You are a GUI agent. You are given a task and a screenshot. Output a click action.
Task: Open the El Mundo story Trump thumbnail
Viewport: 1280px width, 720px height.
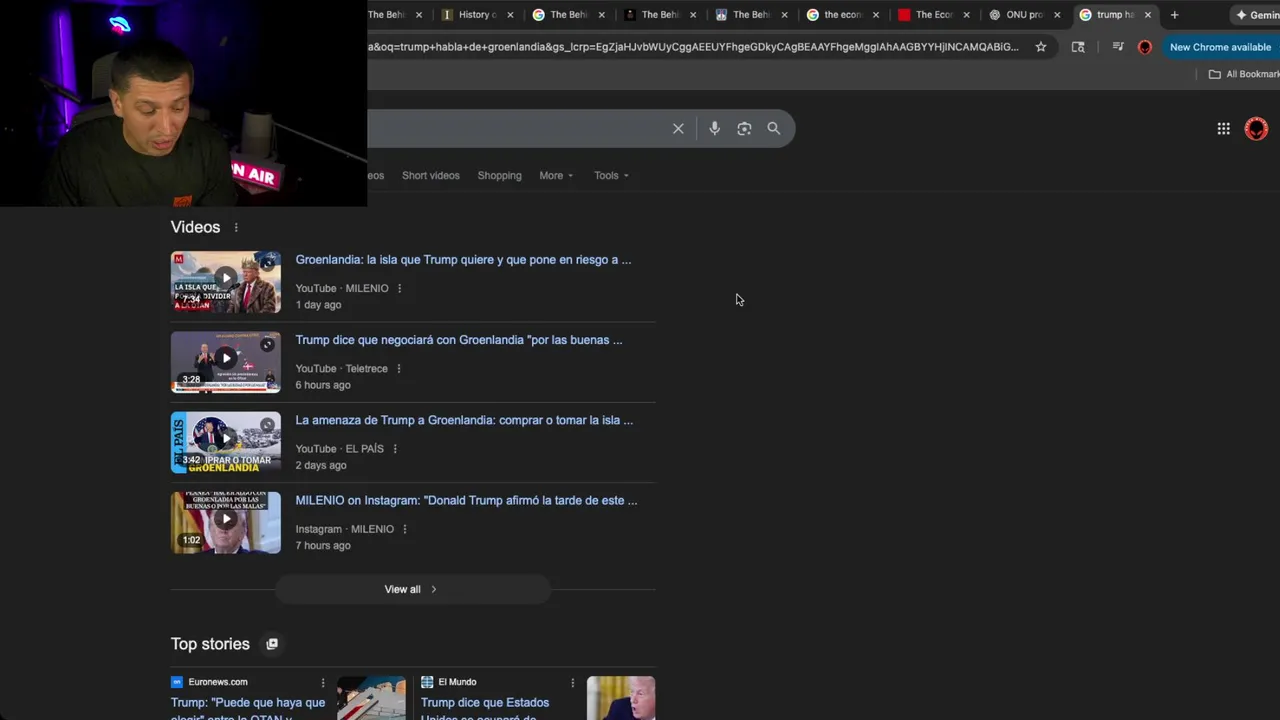pyautogui.click(x=621, y=698)
